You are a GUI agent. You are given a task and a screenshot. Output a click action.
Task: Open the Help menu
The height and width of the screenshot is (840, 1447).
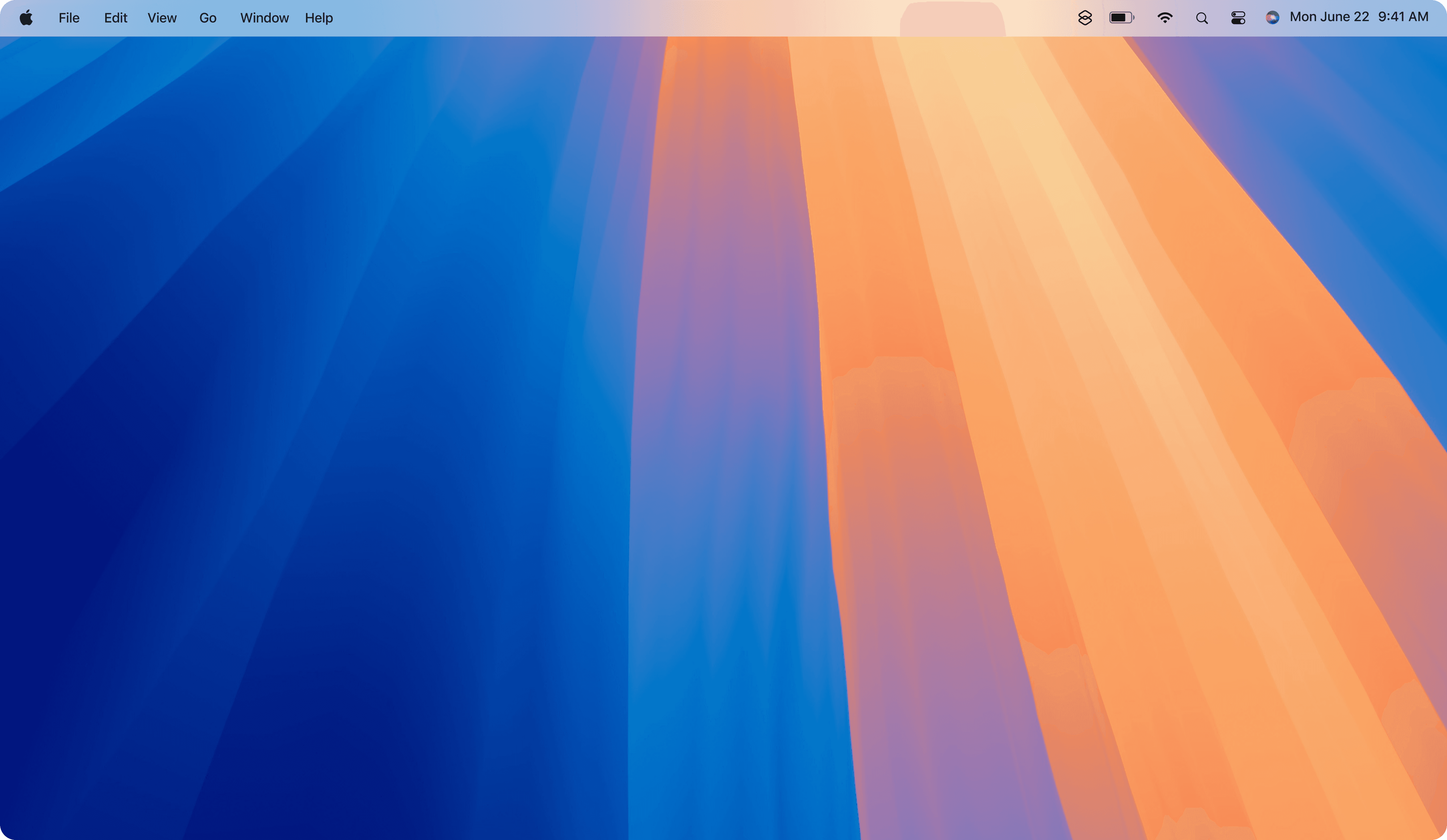[x=319, y=18]
